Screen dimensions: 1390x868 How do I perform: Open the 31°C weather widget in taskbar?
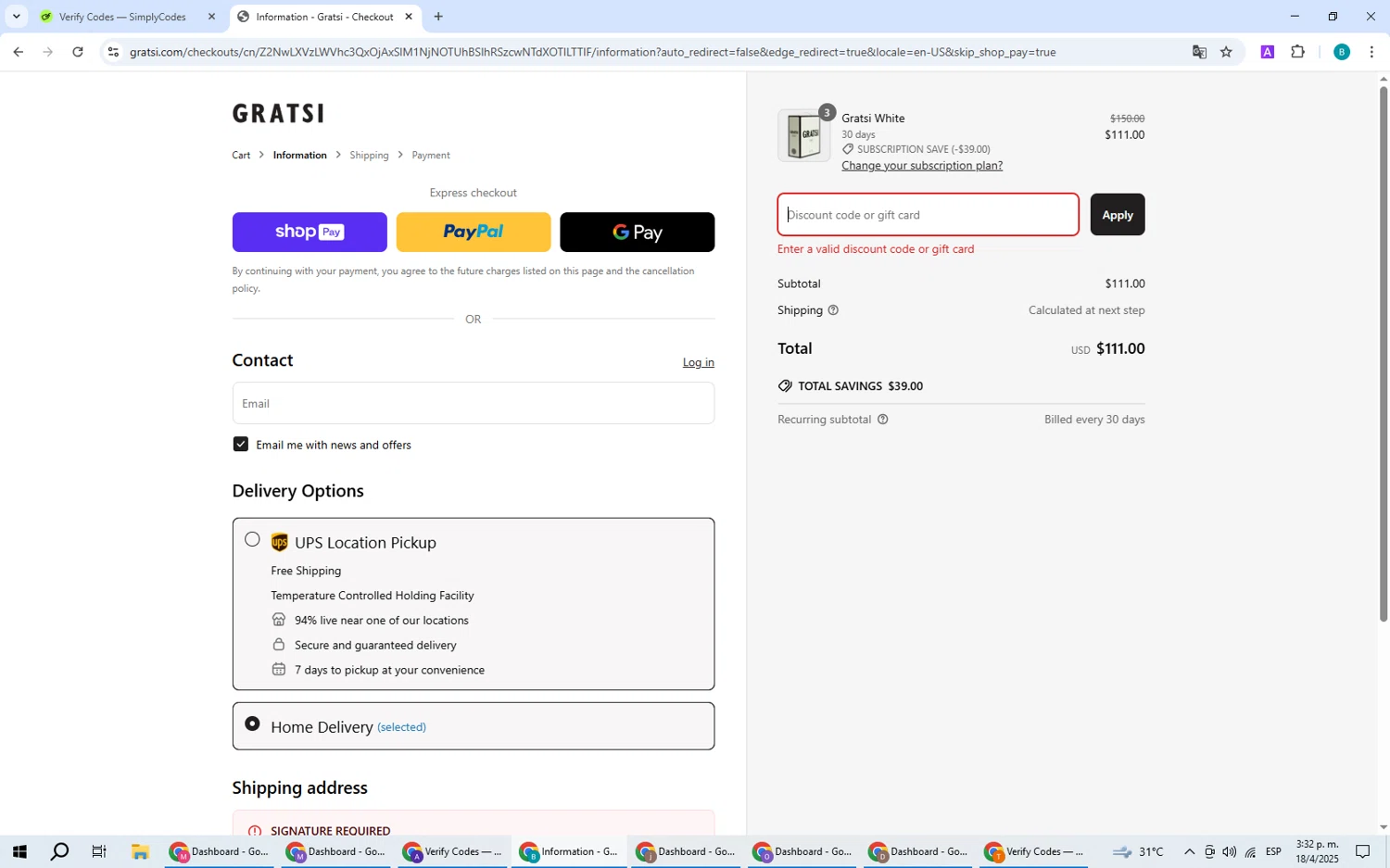(x=1138, y=851)
